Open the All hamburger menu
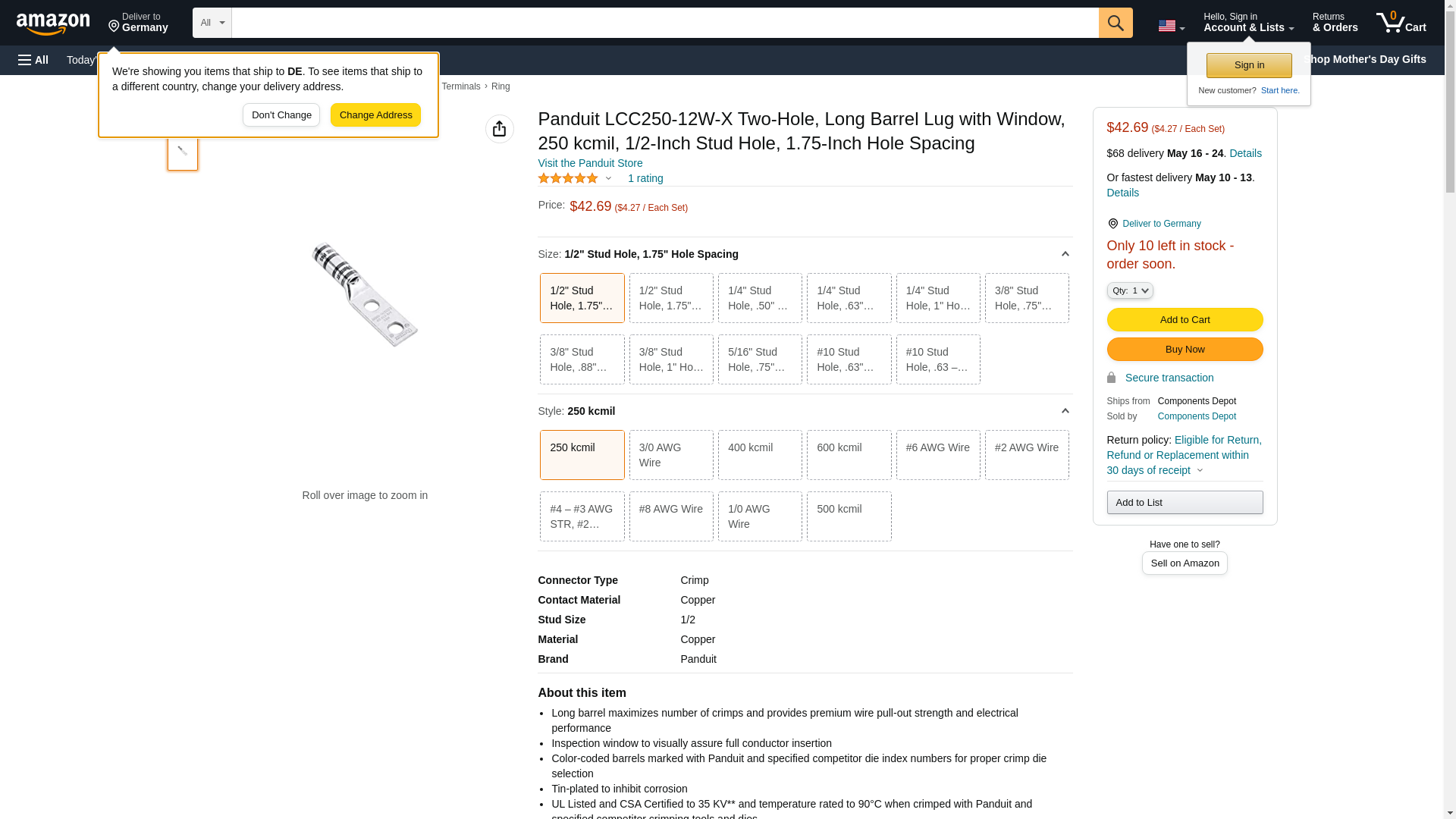The width and height of the screenshot is (1456, 819). 33,60
